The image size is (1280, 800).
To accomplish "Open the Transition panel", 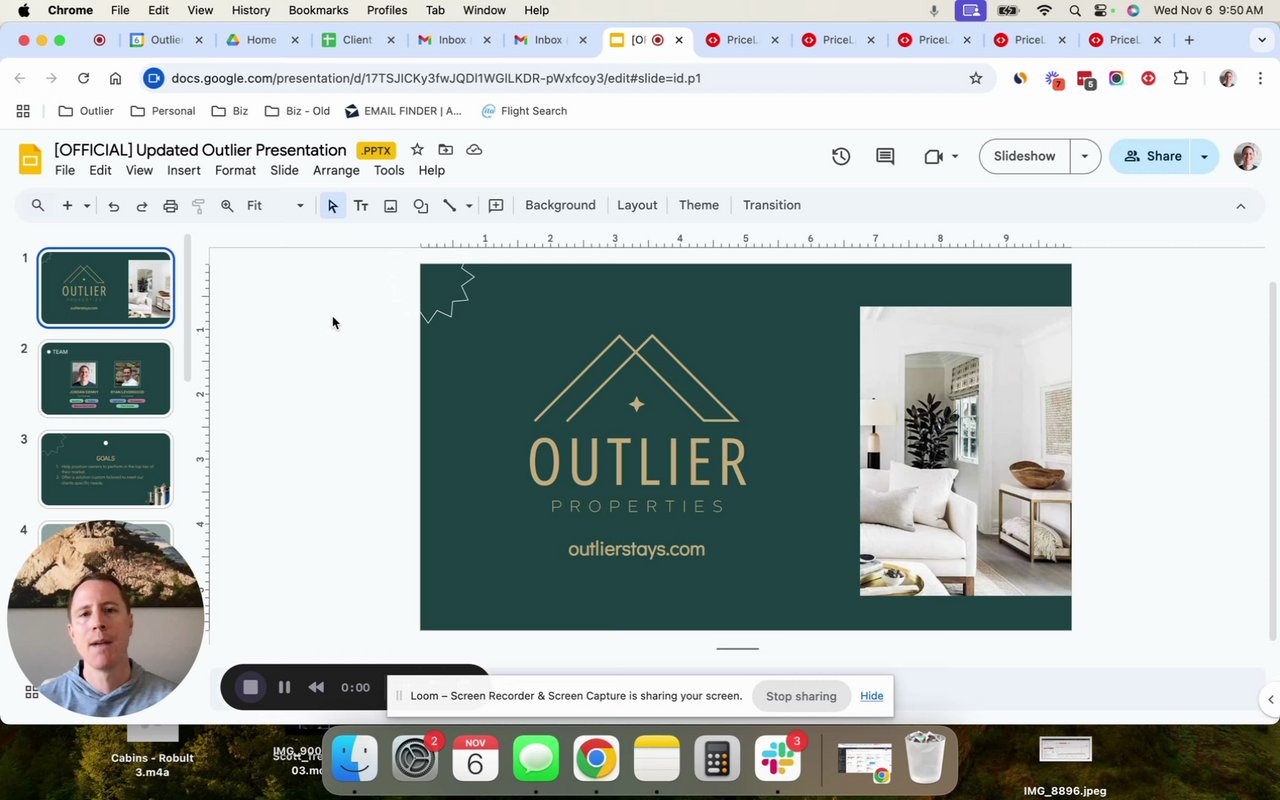I will click(772, 205).
